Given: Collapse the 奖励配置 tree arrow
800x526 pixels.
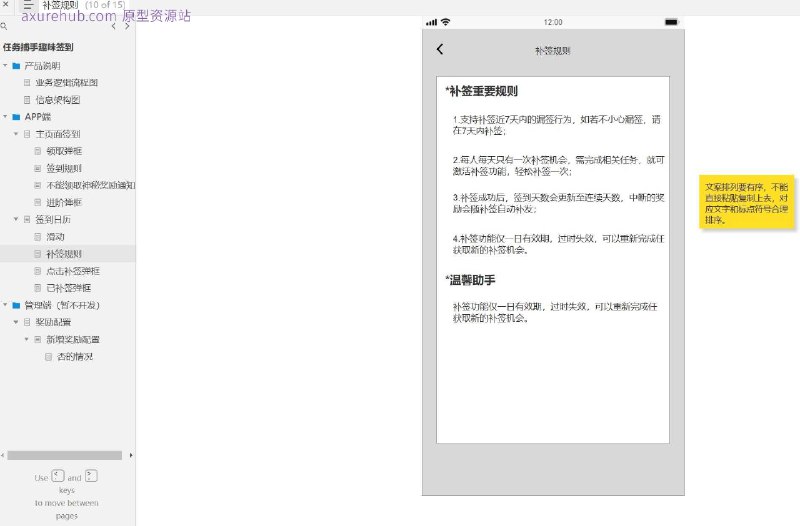Looking at the screenshot, I should coord(16,322).
